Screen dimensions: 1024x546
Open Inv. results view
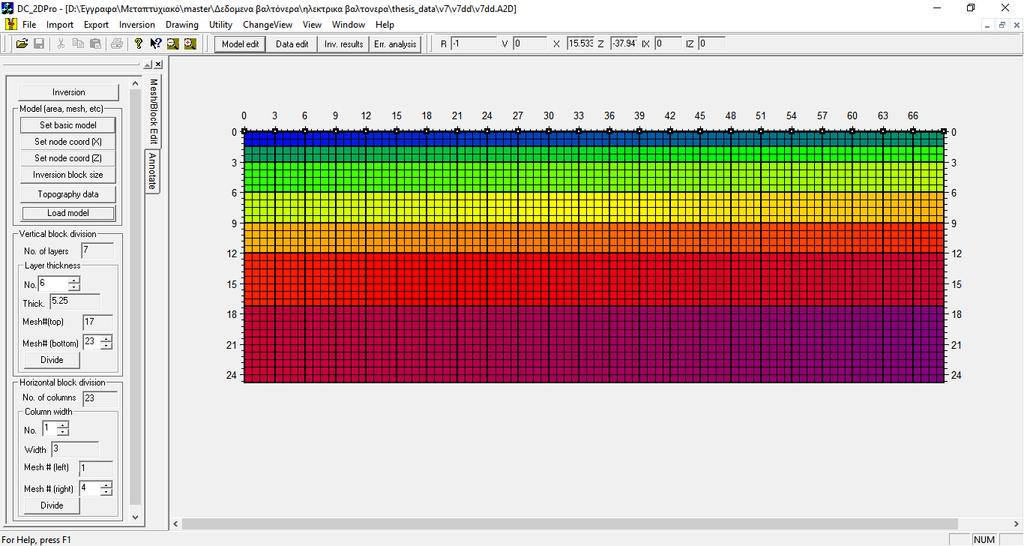(x=344, y=44)
